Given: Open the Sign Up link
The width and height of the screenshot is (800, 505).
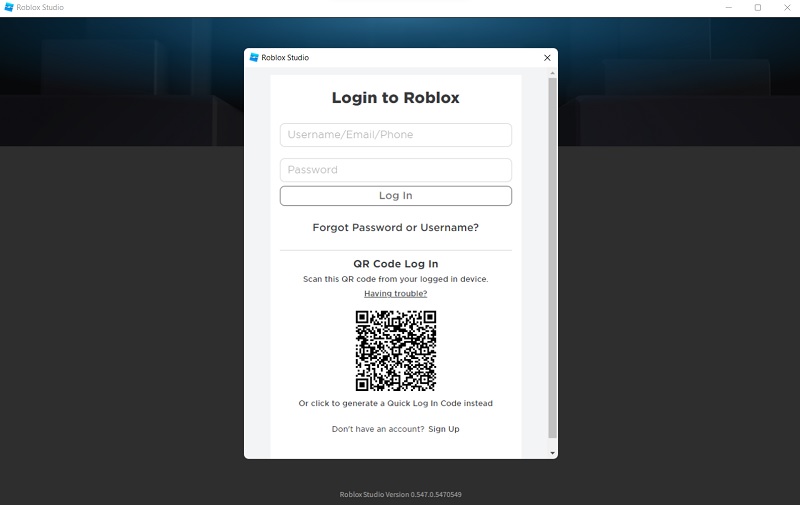Looking at the screenshot, I should [444, 429].
